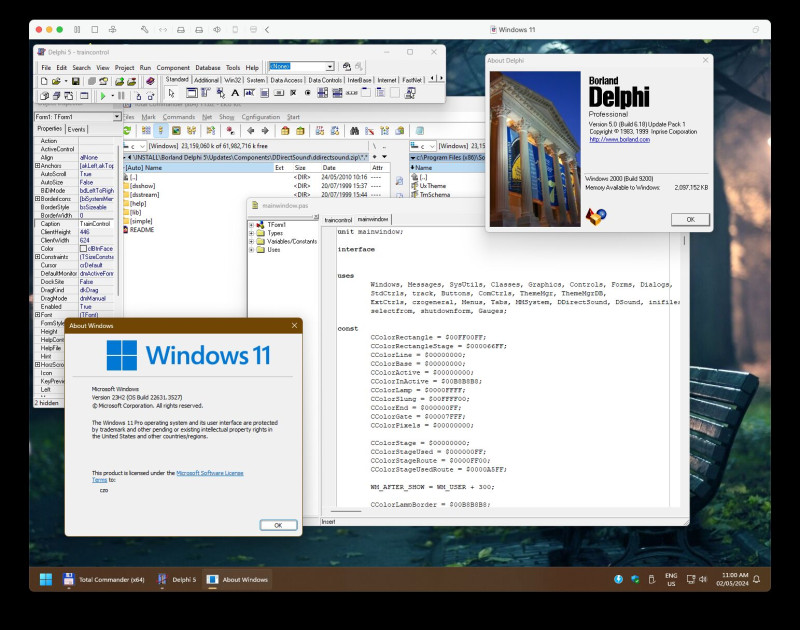Pick the arrow pointer tool in component palette
The height and width of the screenshot is (630, 800).
172,93
